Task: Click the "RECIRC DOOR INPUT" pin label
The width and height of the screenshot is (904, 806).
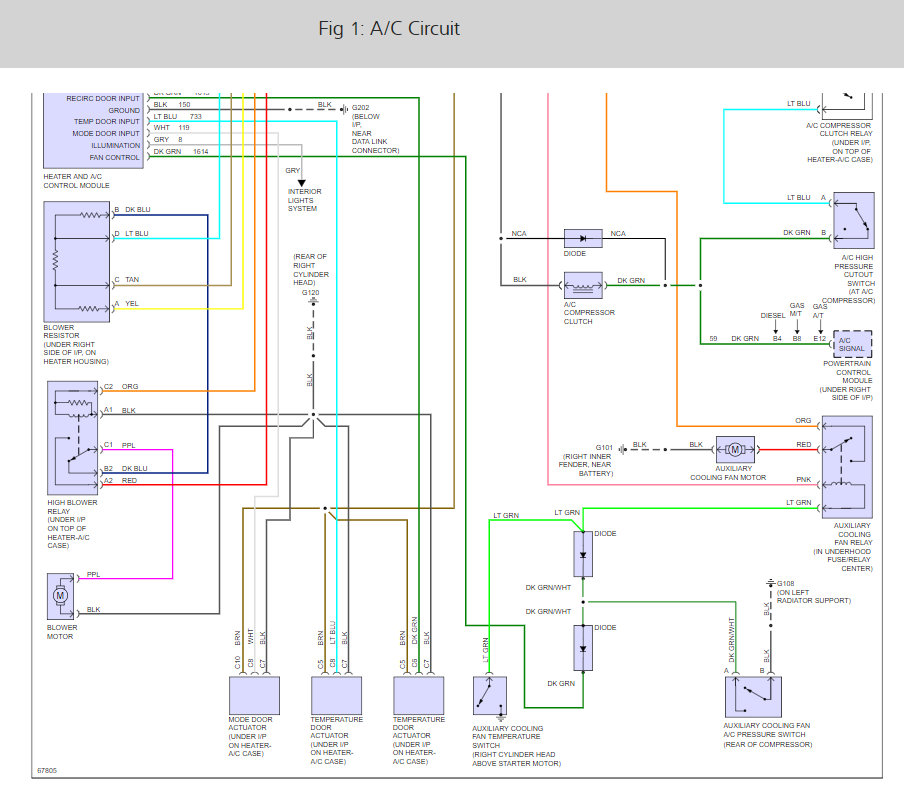Action: [103, 99]
